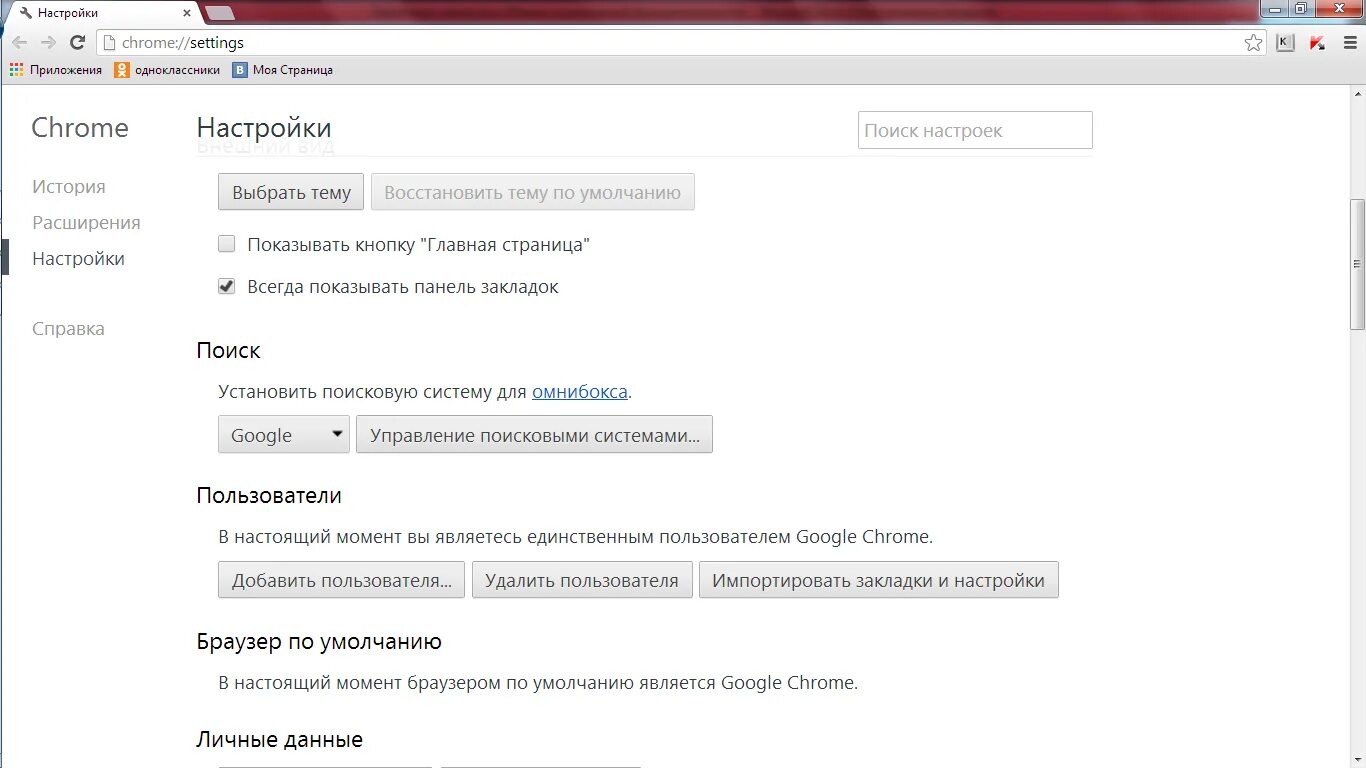Click the Chrome title in the sidebar
Screen dimensions: 1366x768
click(x=80, y=128)
